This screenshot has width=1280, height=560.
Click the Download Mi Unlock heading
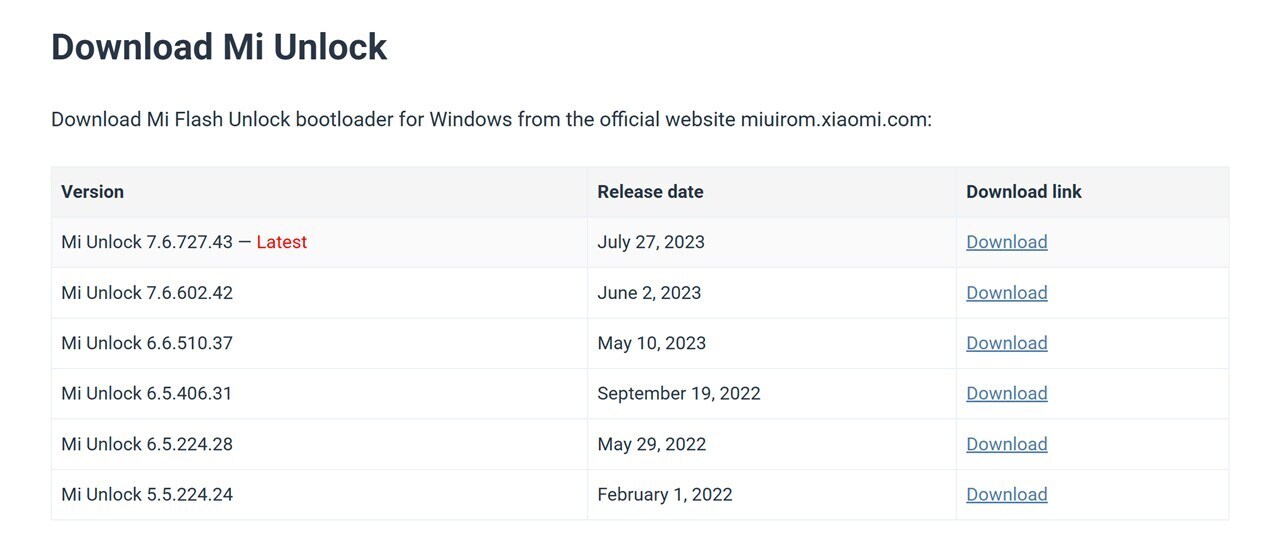click(x=219, y=47)
